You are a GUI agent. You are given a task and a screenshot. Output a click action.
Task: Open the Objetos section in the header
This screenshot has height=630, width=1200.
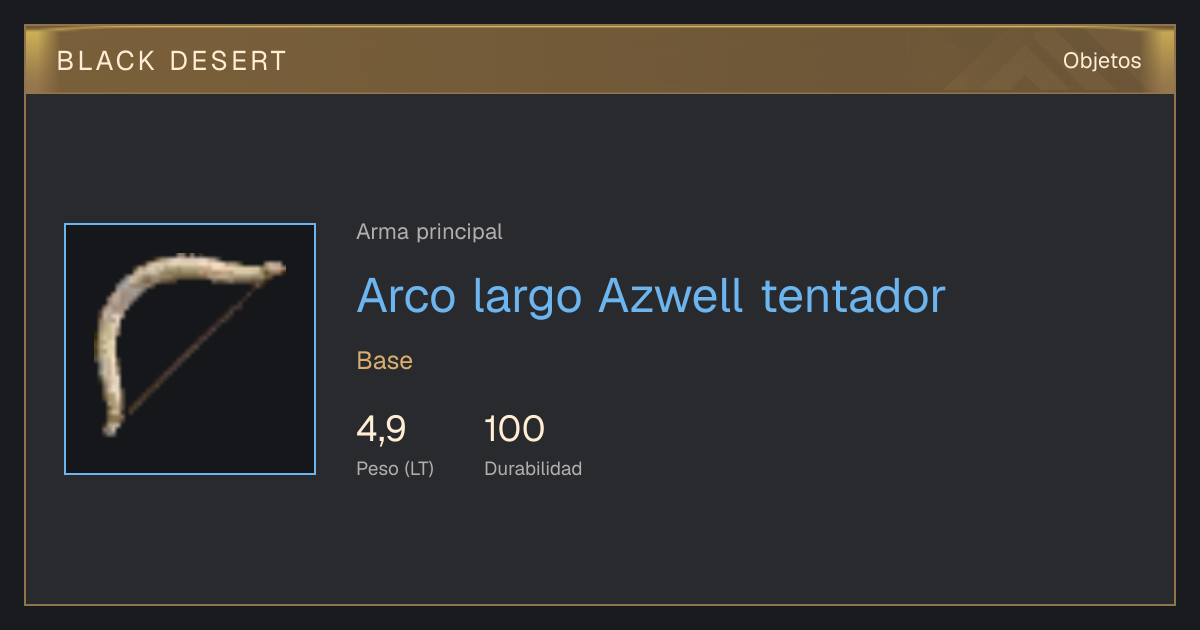(1102, 60)
